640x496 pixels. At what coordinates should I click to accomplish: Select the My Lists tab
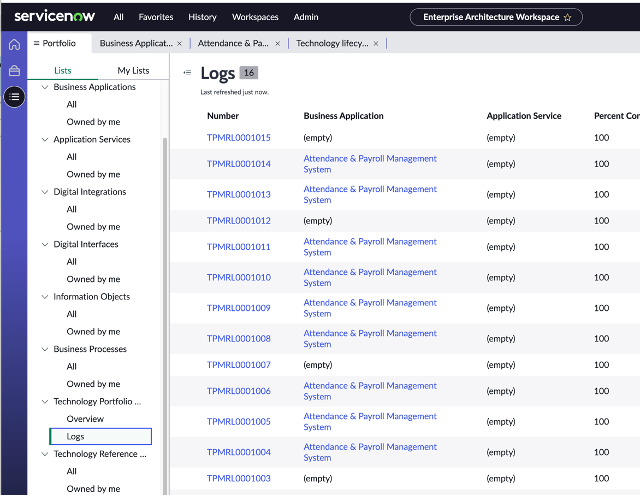pos(133,71)
